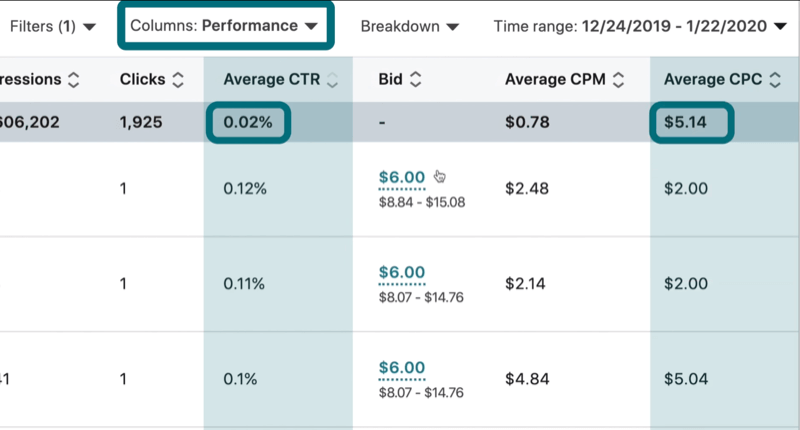Select the 0.12% CTR cell

[x=244, y=188]
